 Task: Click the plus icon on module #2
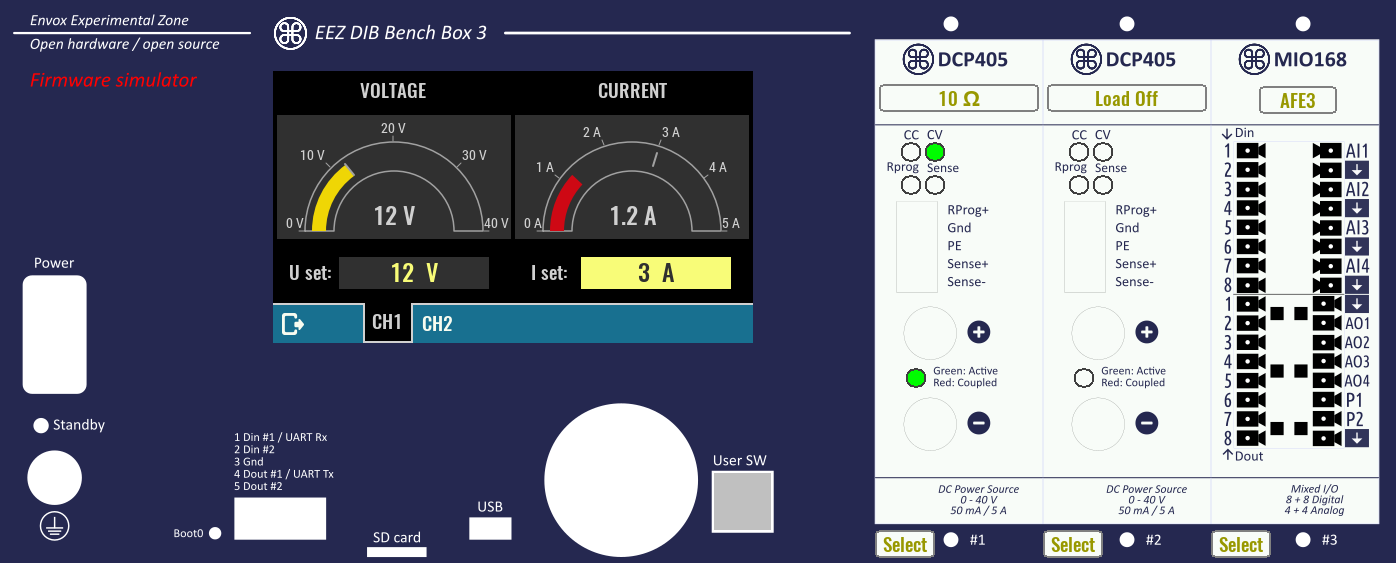click(x=1147, y=332)
